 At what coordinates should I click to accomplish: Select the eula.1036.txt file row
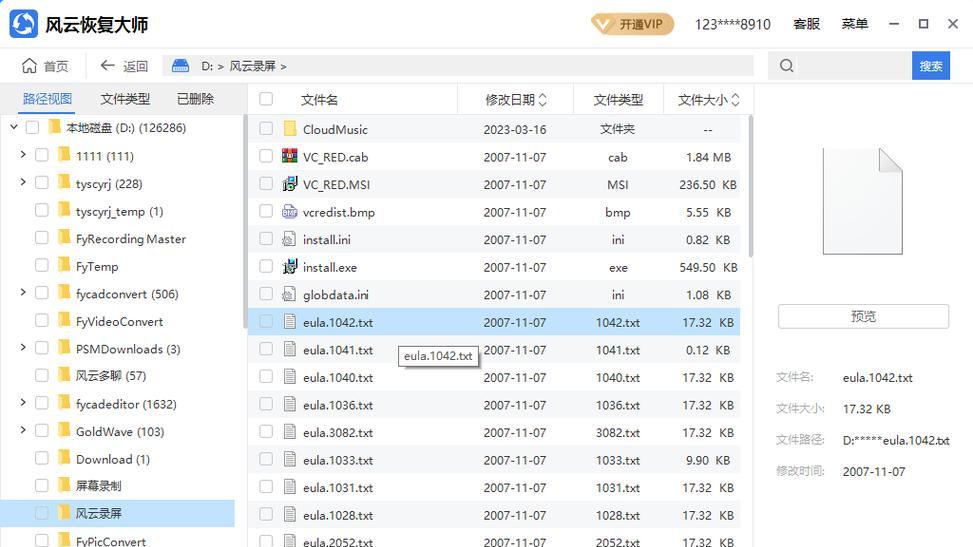[494, 404]
